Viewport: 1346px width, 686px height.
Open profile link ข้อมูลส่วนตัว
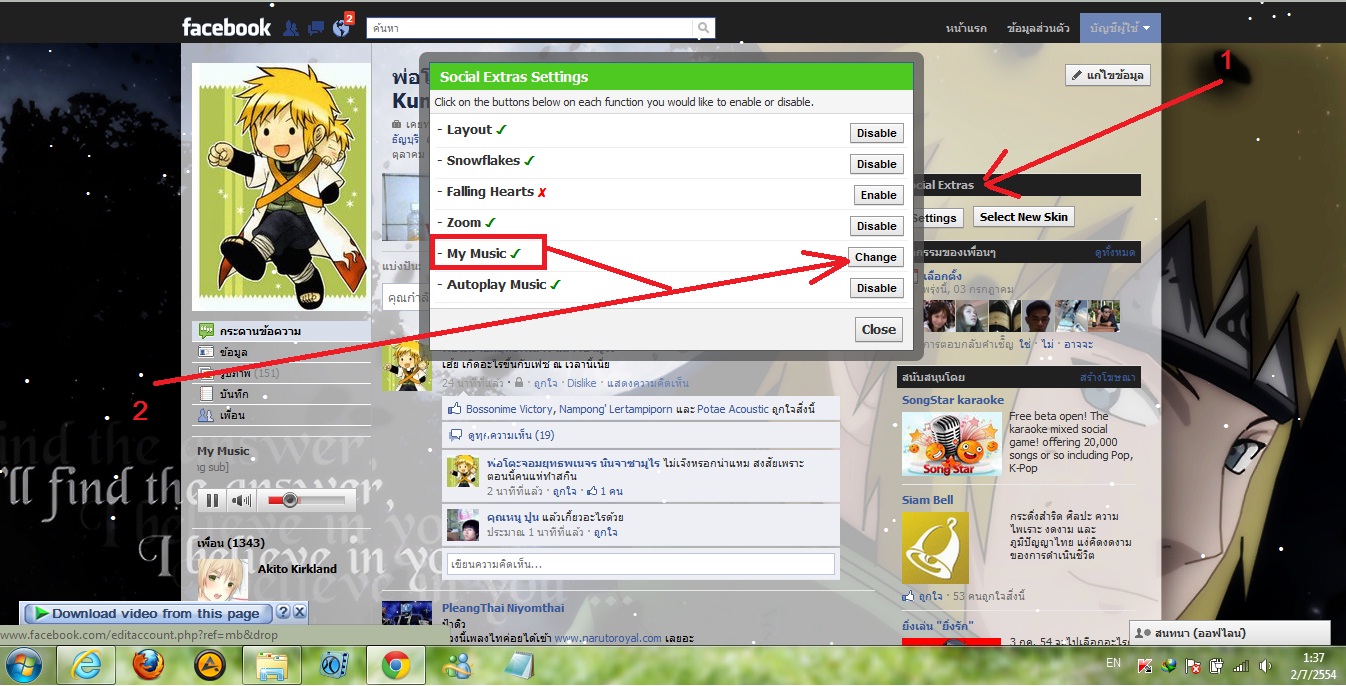1038,28
